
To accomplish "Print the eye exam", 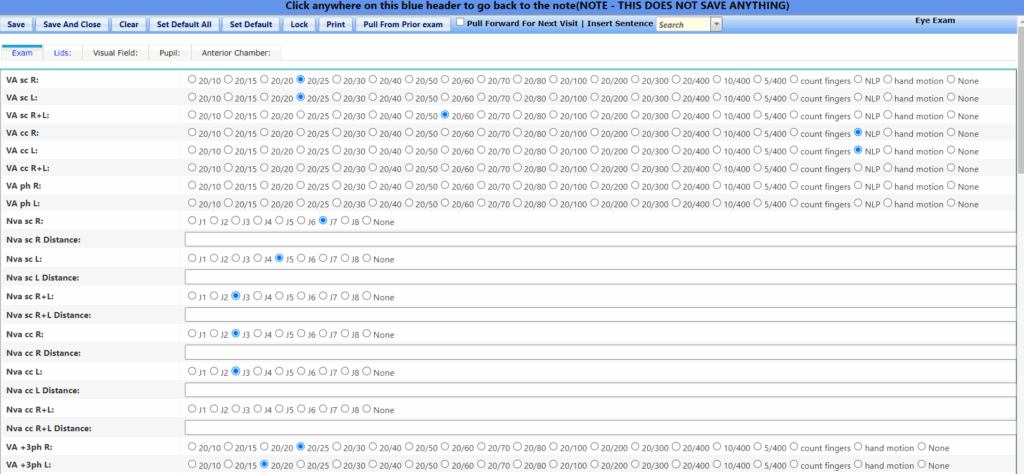I will click(336, 23).
